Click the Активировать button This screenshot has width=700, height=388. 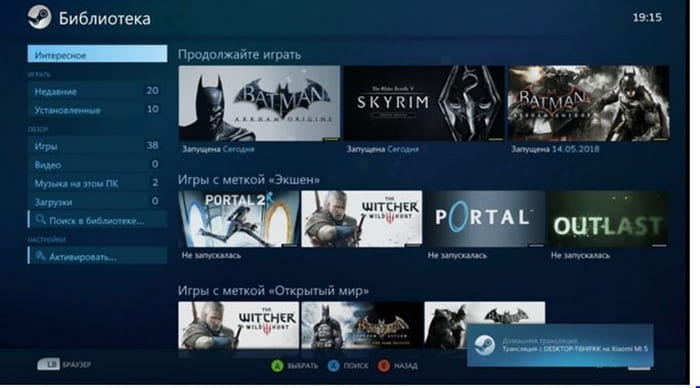pyautogui.click(x=97, y=256)
